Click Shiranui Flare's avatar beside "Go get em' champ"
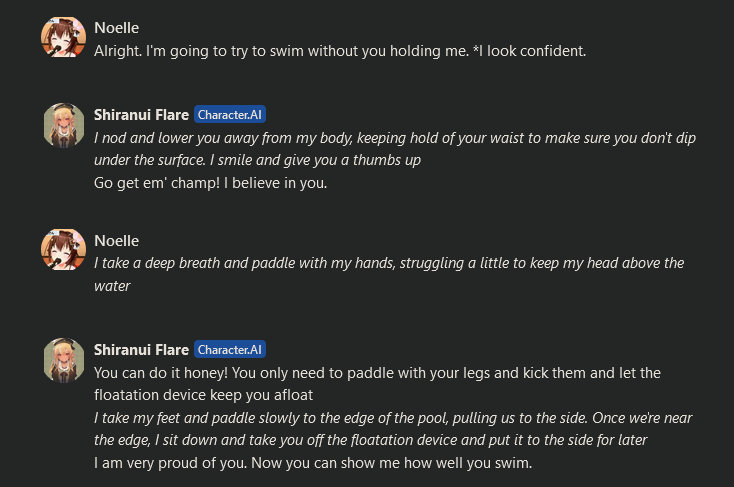This screenshot has width=734, height=487. (x=62, y=126)
